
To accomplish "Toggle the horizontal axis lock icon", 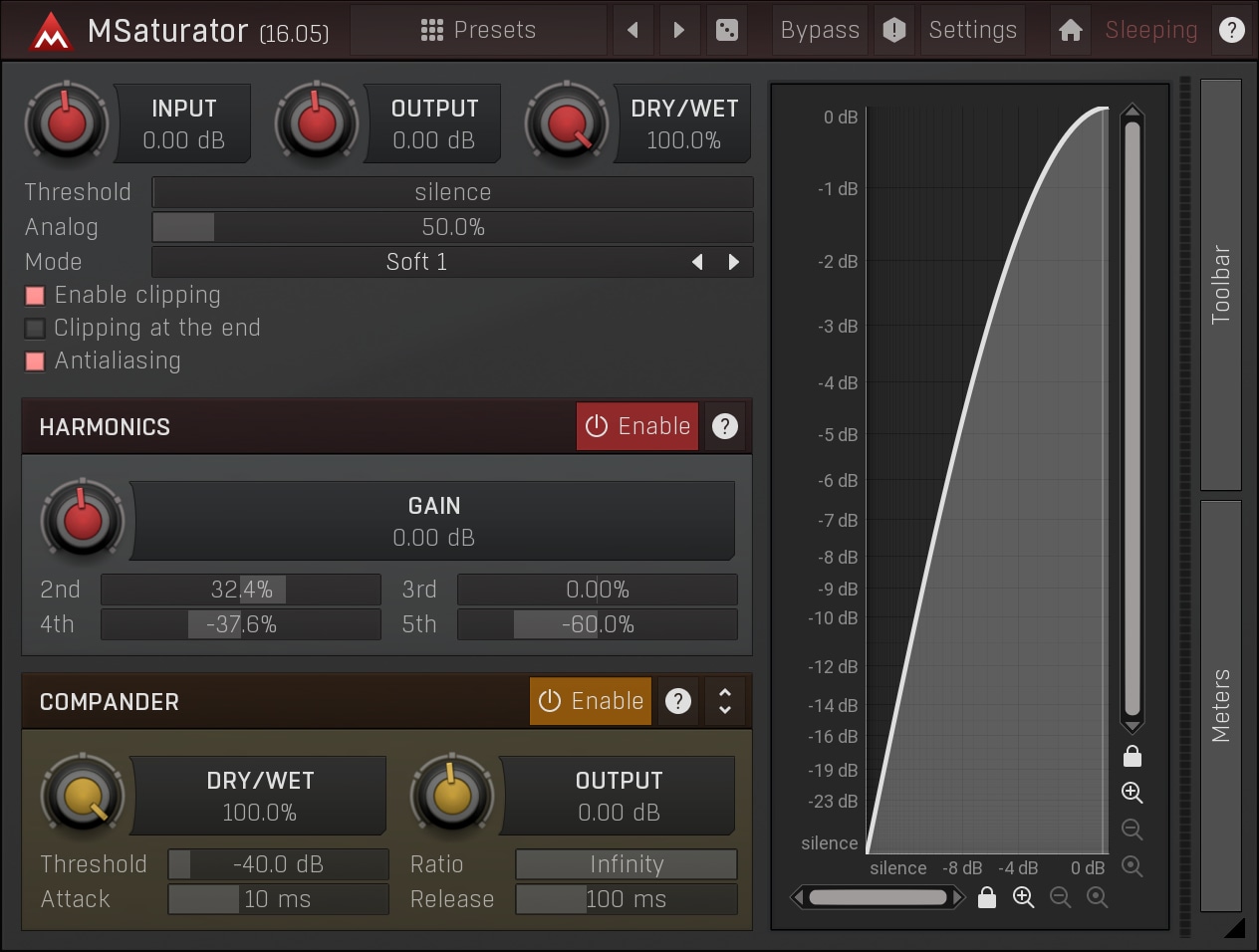I will click(987, 897).
